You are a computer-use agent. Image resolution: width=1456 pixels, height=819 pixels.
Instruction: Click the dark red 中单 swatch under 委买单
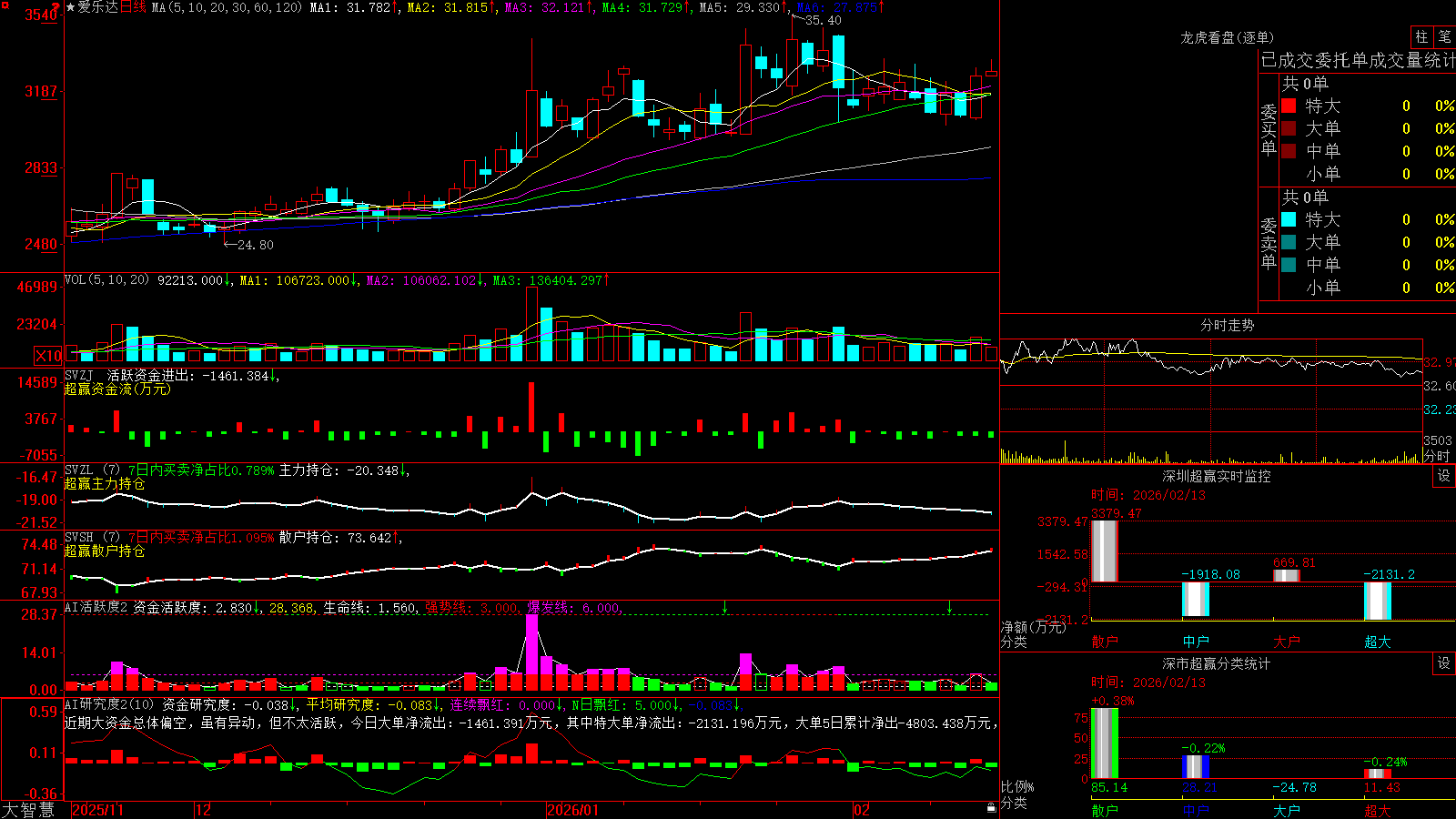pos(1289,151)
